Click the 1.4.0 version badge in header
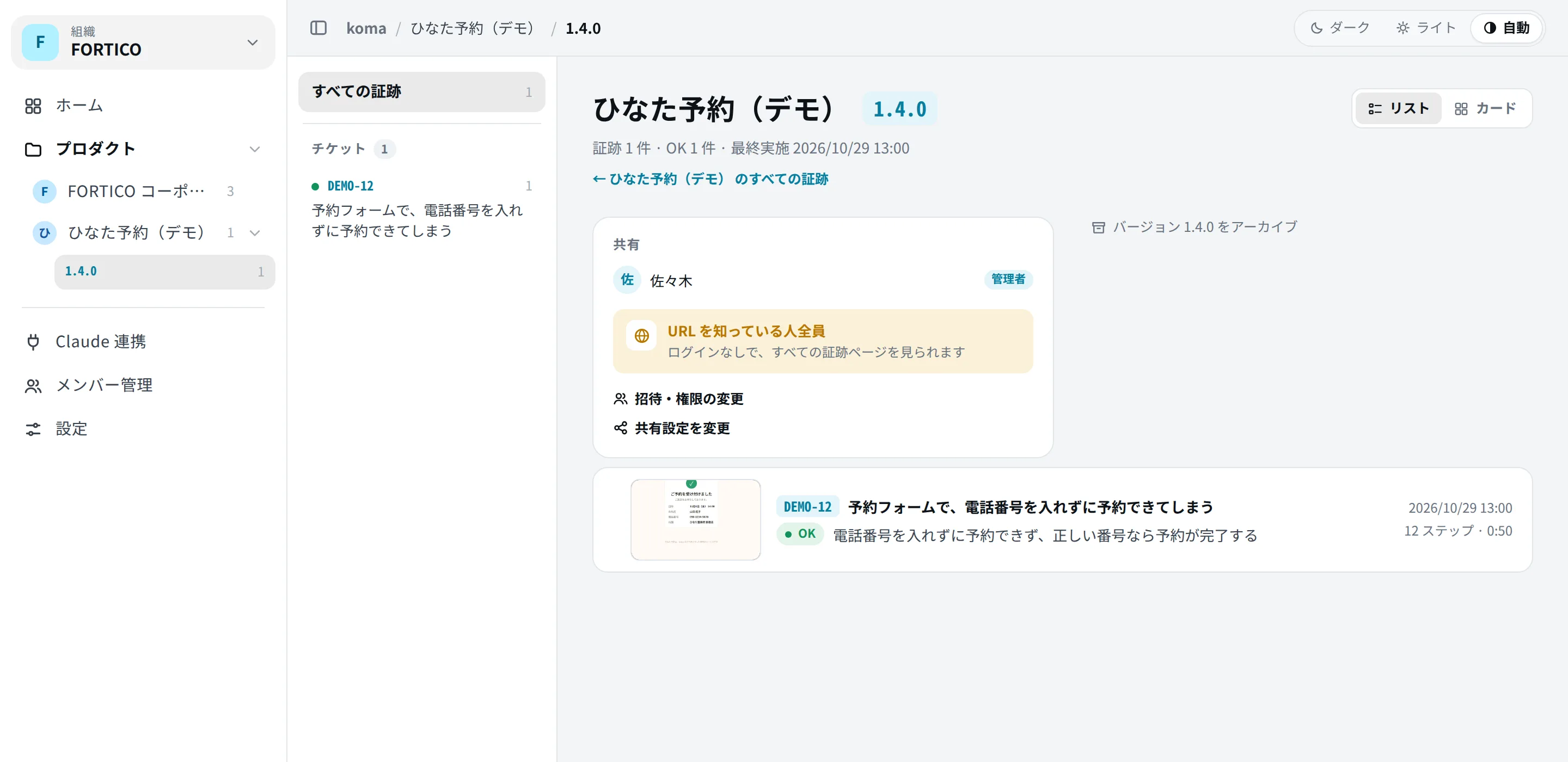Viewport: 1568px width, 762px height. click(x=899, y=109)
